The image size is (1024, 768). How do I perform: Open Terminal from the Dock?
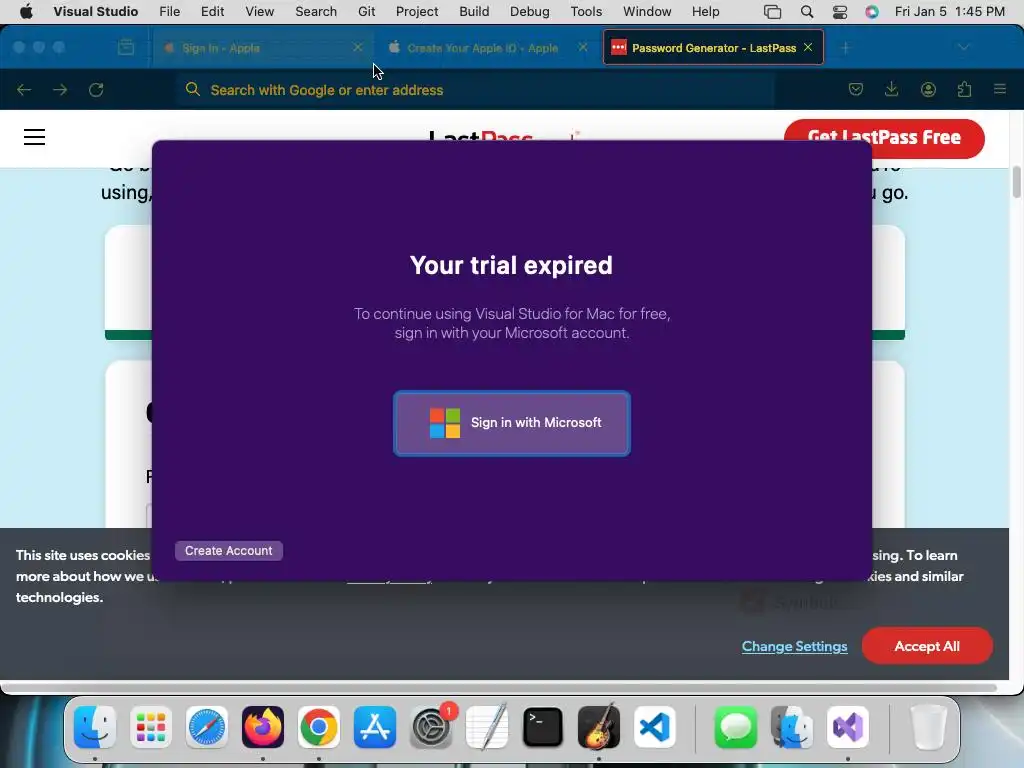[x=543, y=727]
